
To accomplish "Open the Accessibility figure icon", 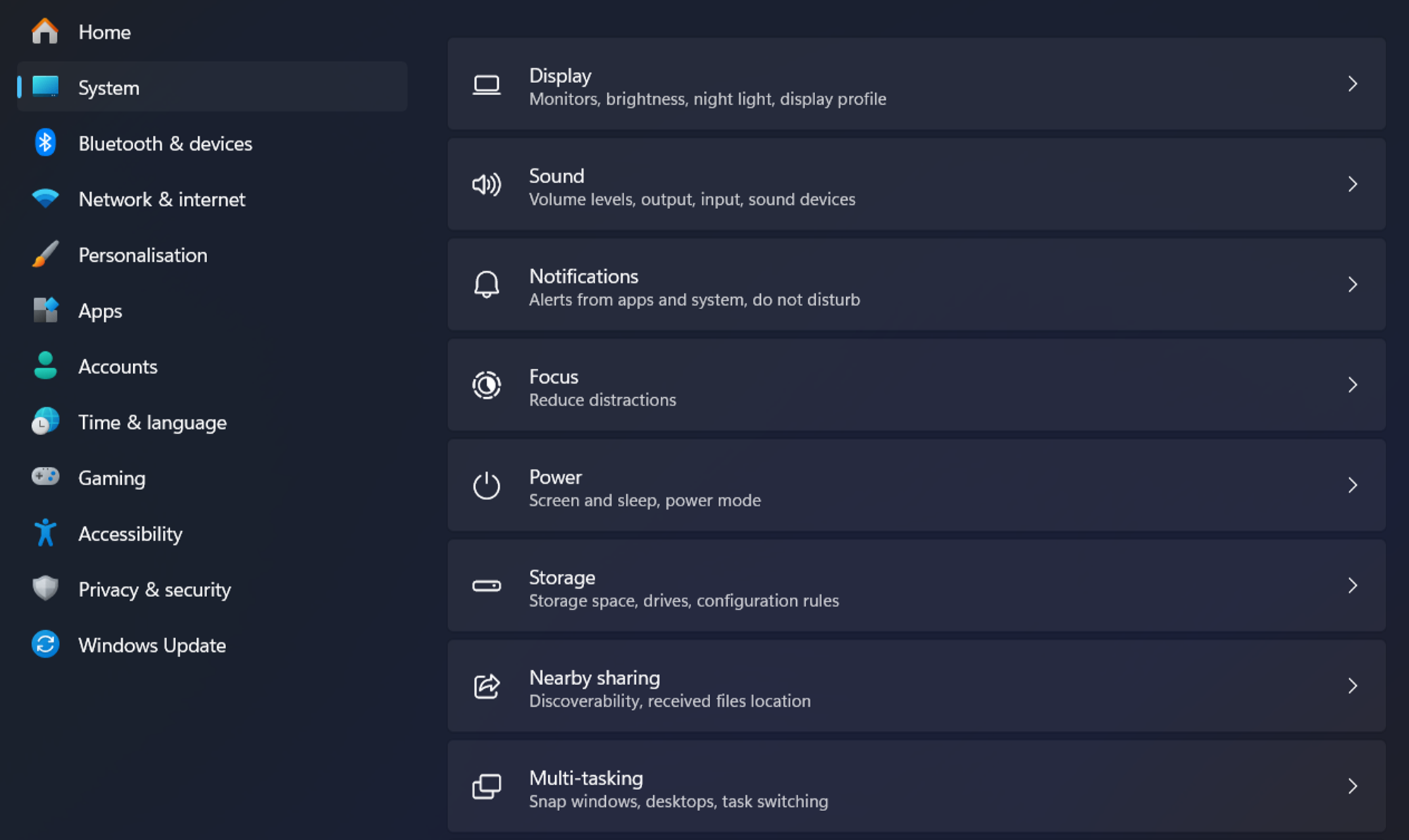I will click(x=45, y=533).
